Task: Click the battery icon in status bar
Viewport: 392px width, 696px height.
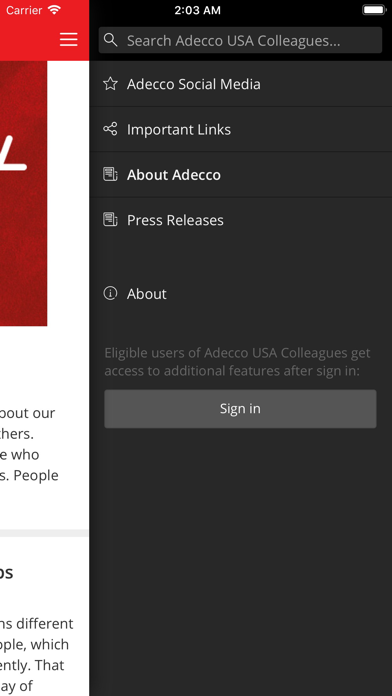Action: pos(374,10)
